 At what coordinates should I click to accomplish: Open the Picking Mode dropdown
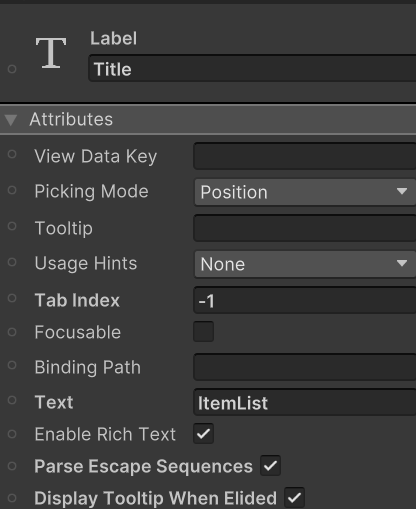click(305, 192)
